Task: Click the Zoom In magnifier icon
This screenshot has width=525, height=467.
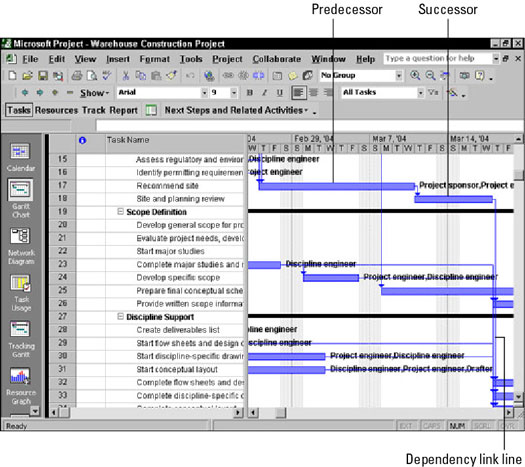Action: pos(415,76)
